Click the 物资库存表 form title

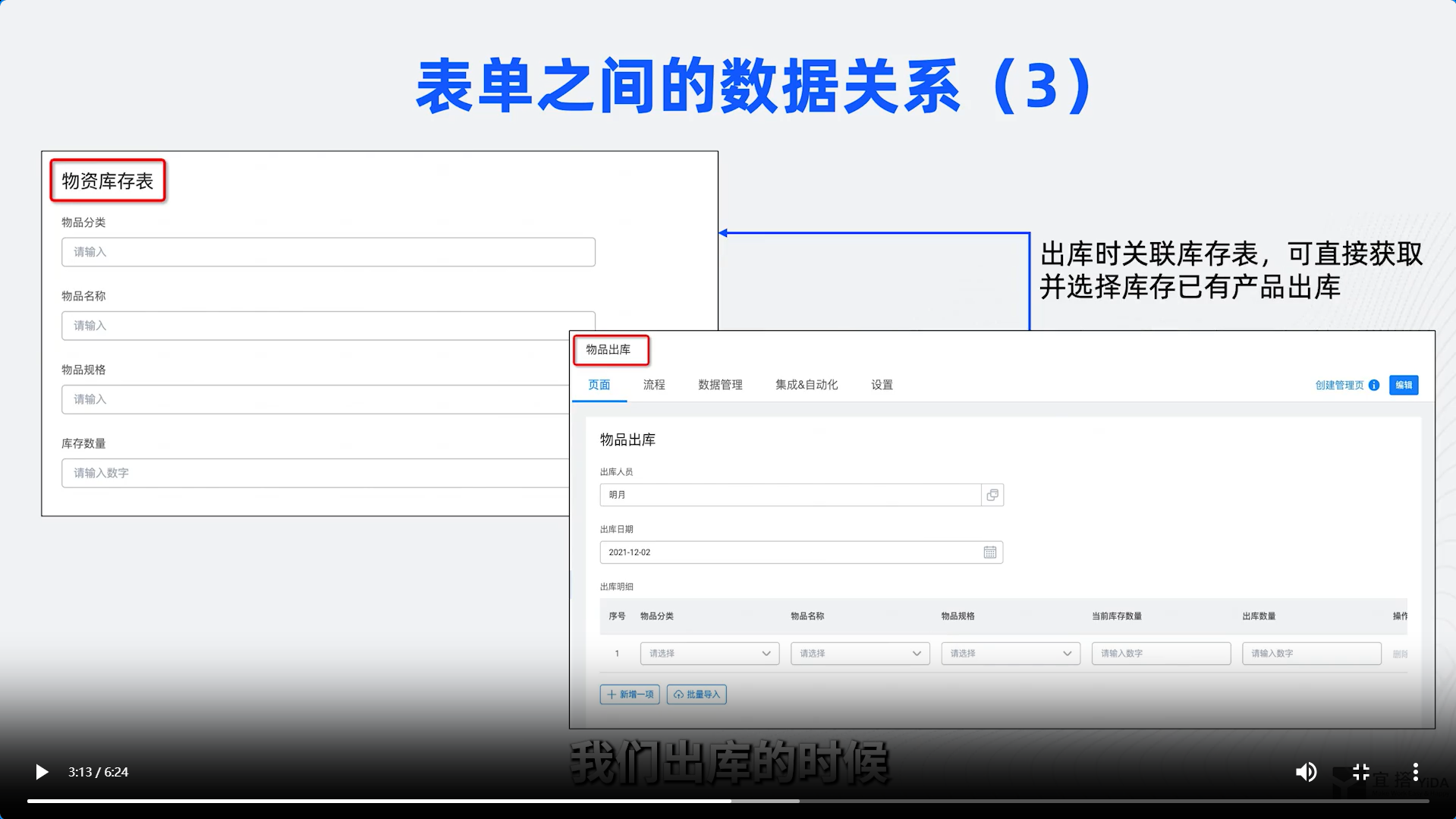click(x=108, y=181)
